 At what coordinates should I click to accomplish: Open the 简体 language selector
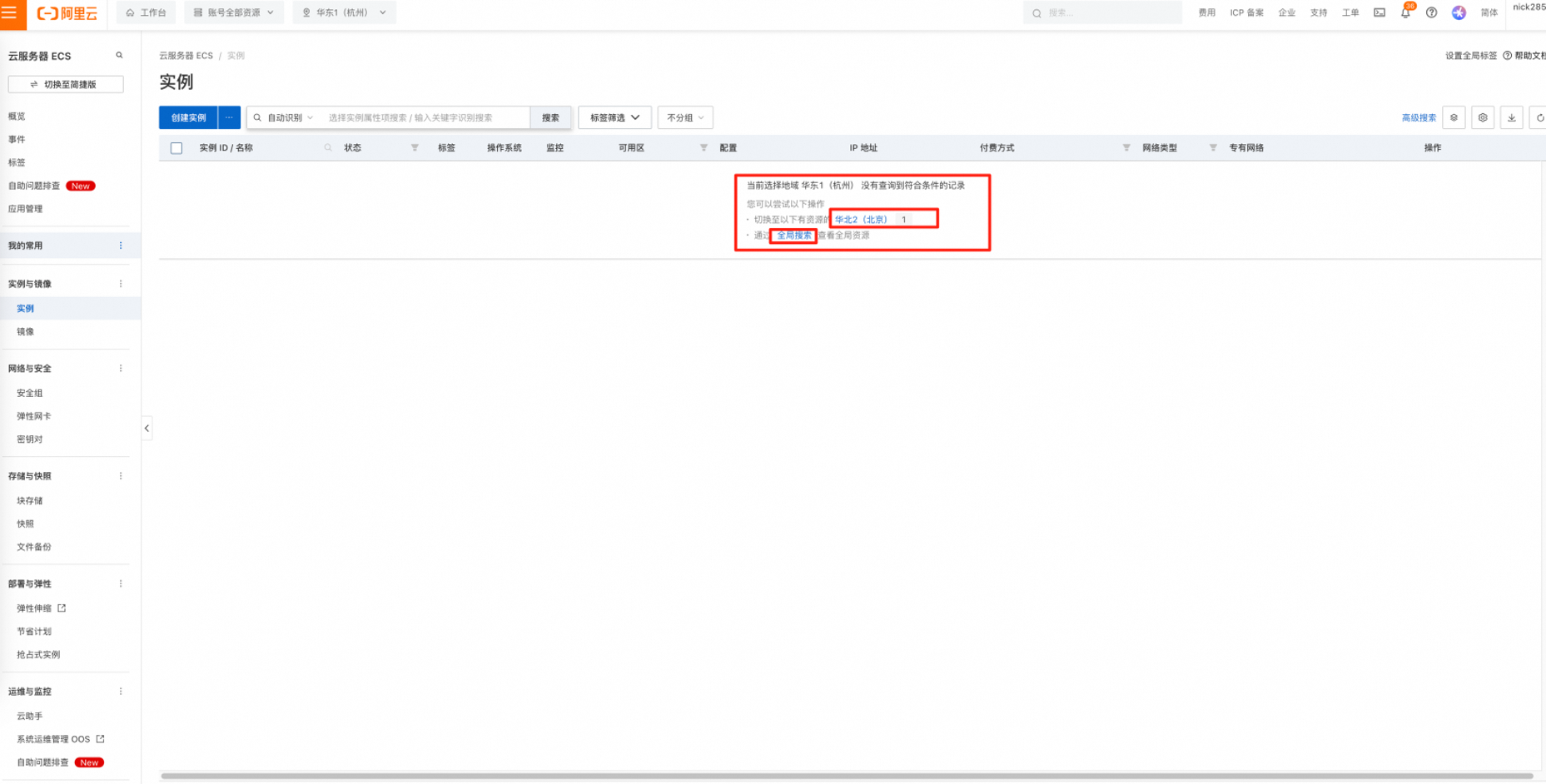point(1489,12)
